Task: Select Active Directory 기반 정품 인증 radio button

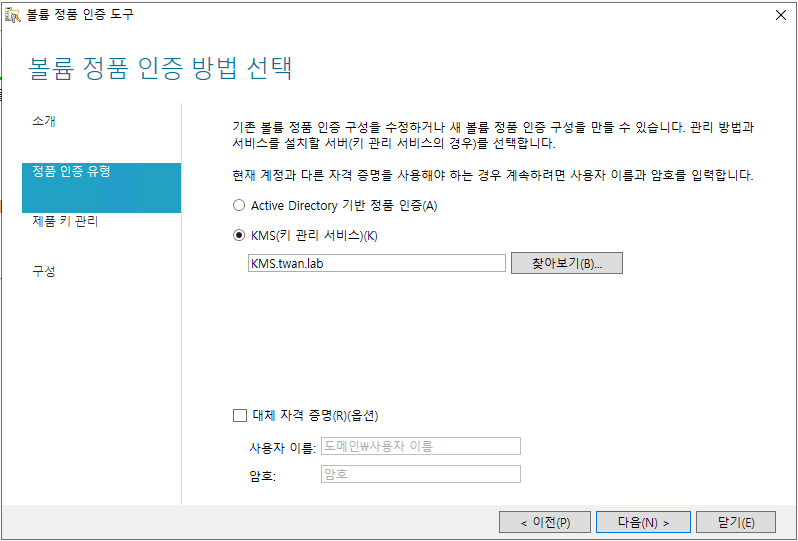Action: [x=239, y=206]
